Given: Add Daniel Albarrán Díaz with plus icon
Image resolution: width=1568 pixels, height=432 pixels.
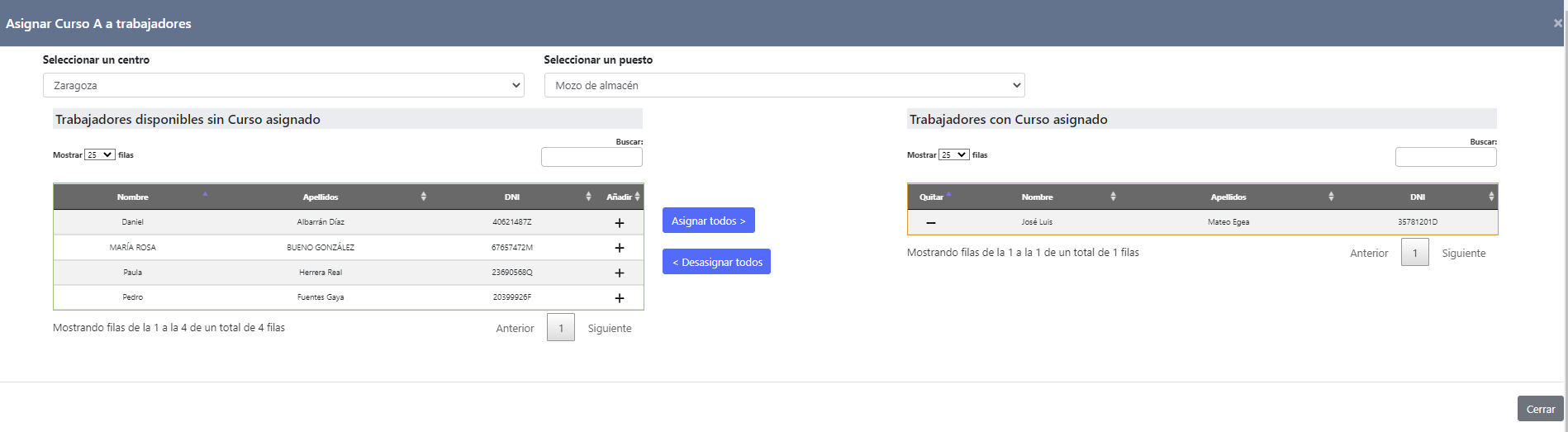Looking at the screenshot, I should (620, 223).
